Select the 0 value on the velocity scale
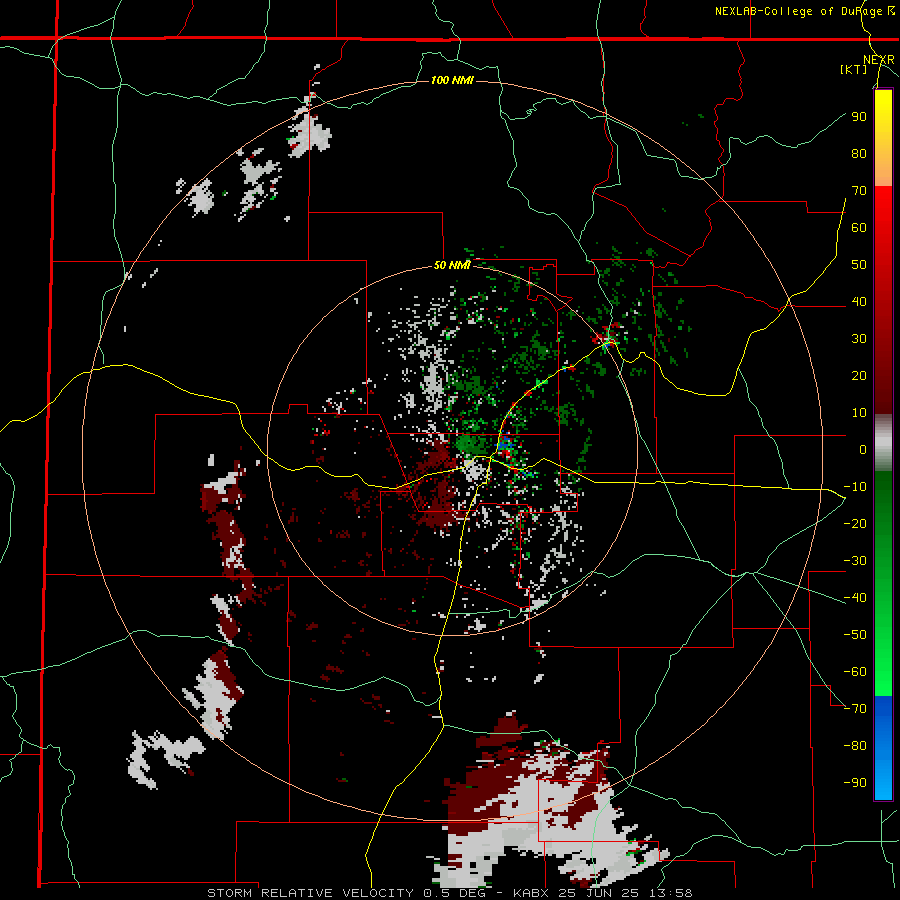This screenshot has width=900, height=900. (863, 450)
